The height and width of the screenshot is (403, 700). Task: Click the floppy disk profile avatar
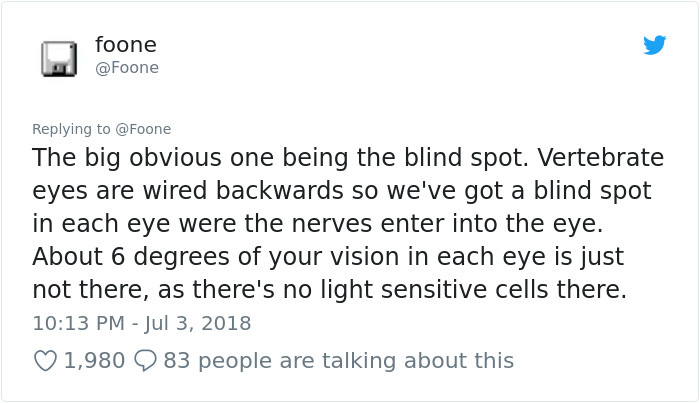coord(59,58)
